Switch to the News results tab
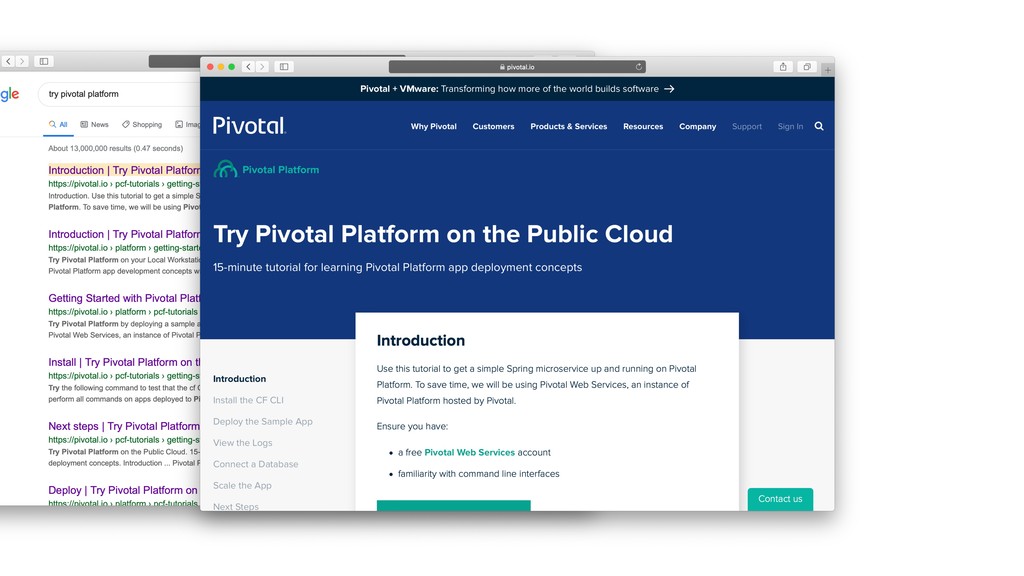1024x576 pixels. tap(94, 125)
